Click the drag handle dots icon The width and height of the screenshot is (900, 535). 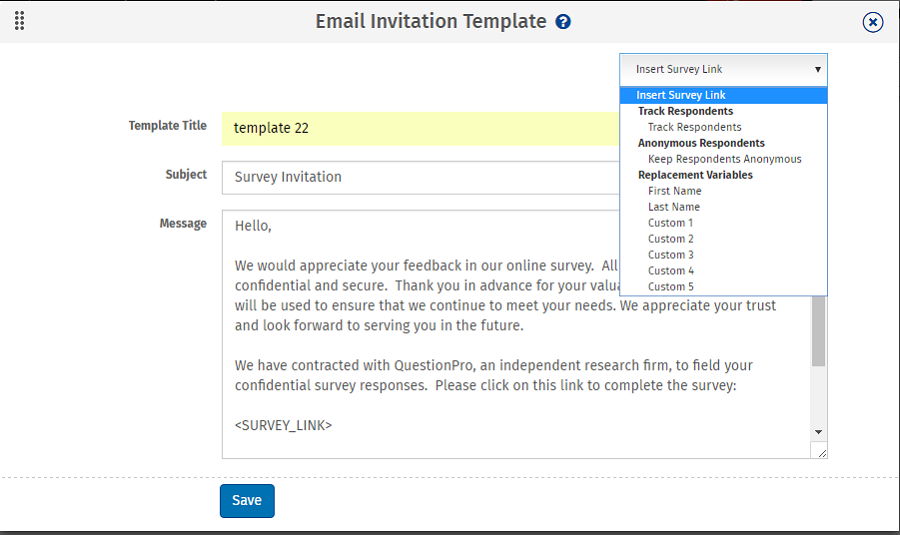20,21
